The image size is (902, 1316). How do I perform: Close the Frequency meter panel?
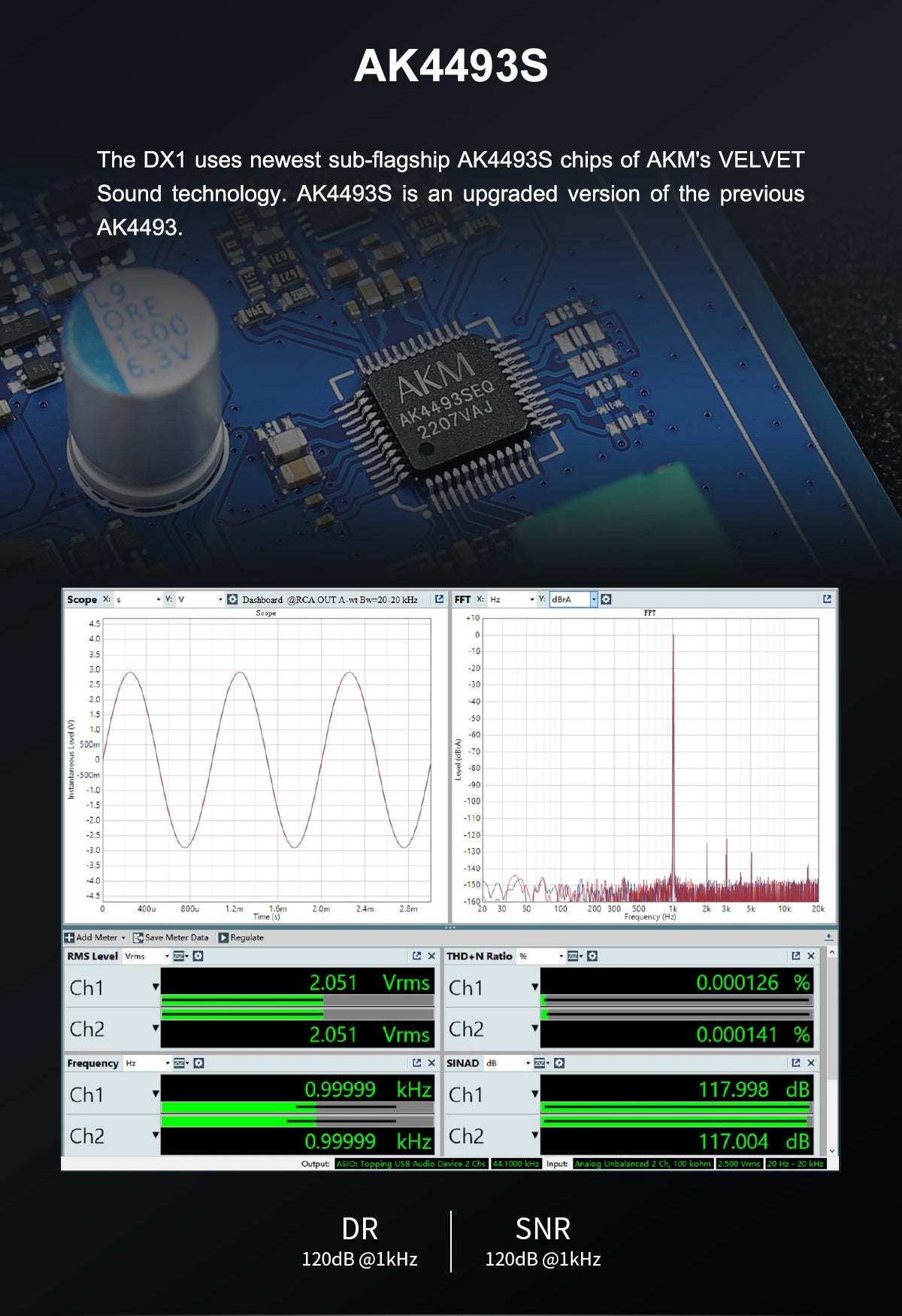[x=431, y=1063]
